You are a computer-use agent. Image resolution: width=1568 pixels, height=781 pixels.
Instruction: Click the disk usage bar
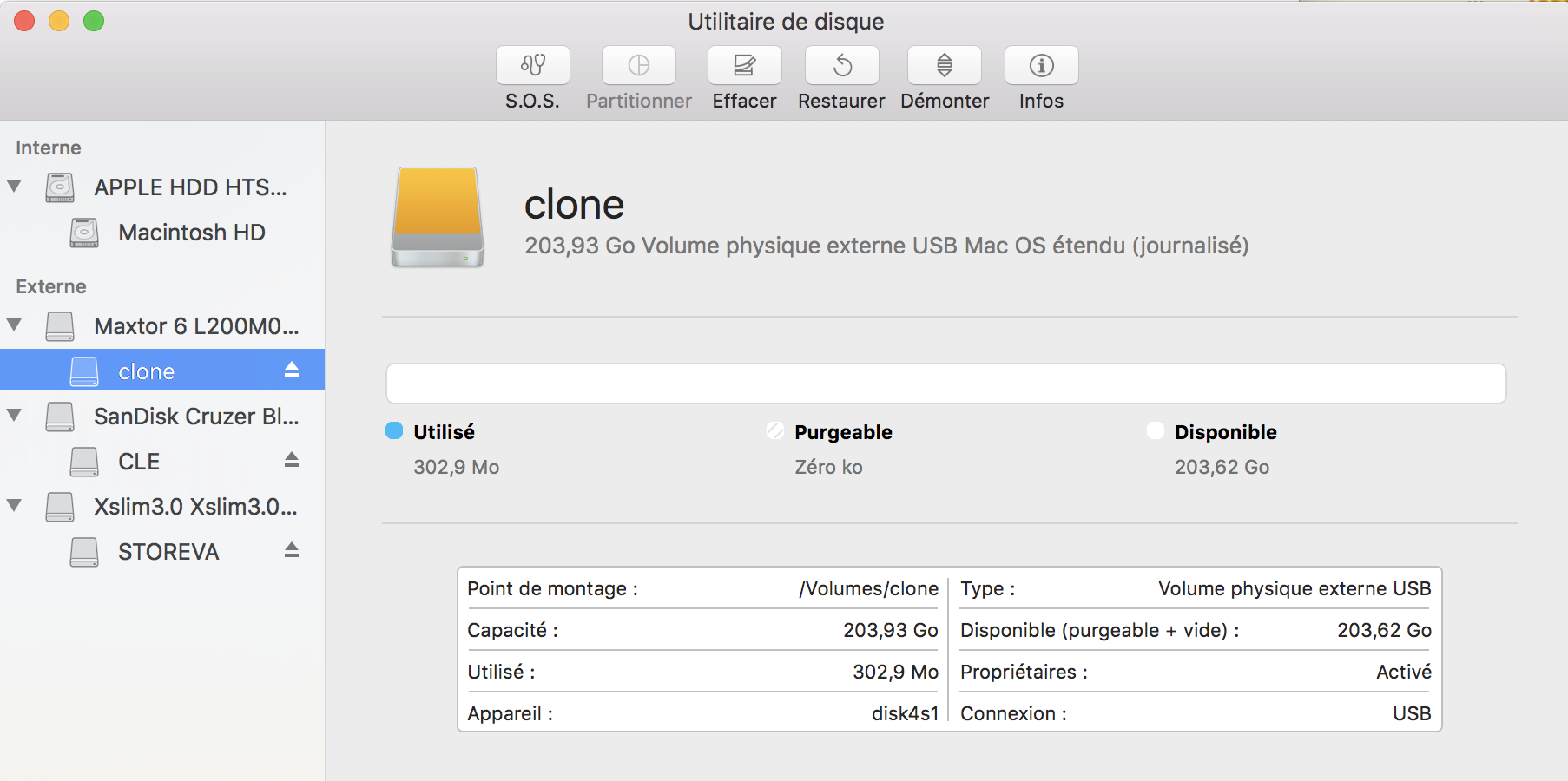click(x=945, y=384)
